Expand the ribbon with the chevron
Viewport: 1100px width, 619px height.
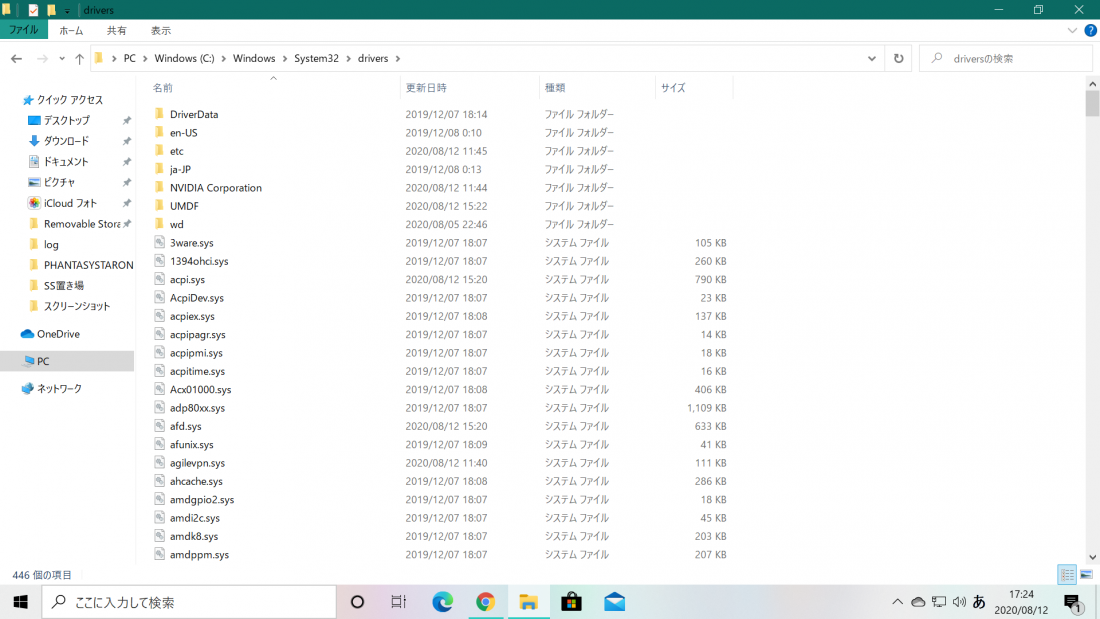(1072, 31)
